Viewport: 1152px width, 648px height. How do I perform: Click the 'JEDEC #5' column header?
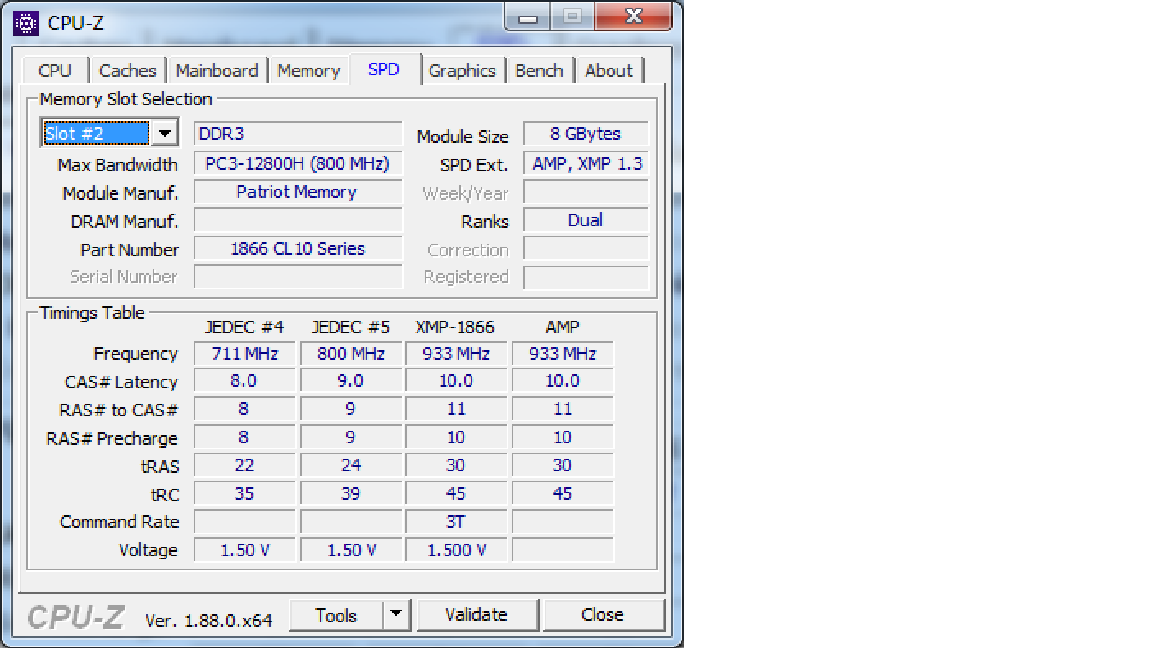350,327
